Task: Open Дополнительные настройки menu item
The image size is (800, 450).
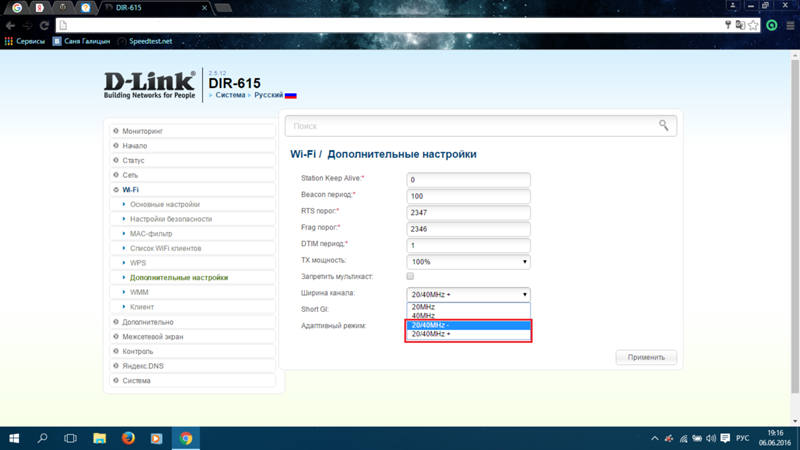Action: pyautogui.click(x=192, y=278)
